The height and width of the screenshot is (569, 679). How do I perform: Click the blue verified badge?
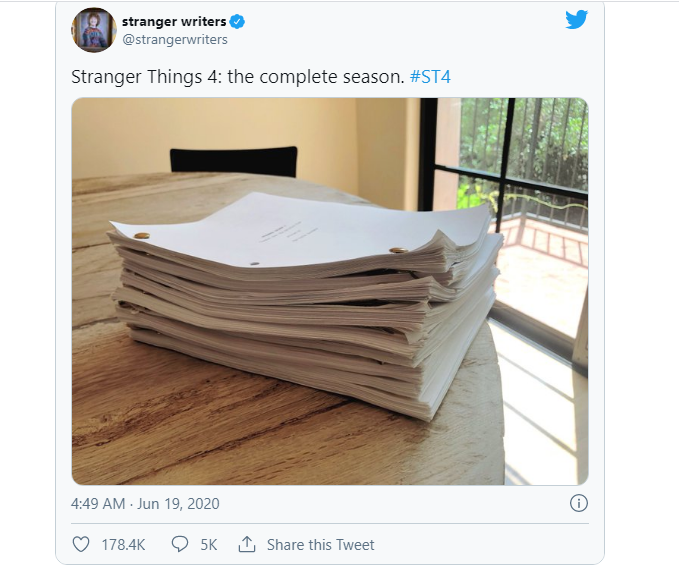[x=237, y=21]
